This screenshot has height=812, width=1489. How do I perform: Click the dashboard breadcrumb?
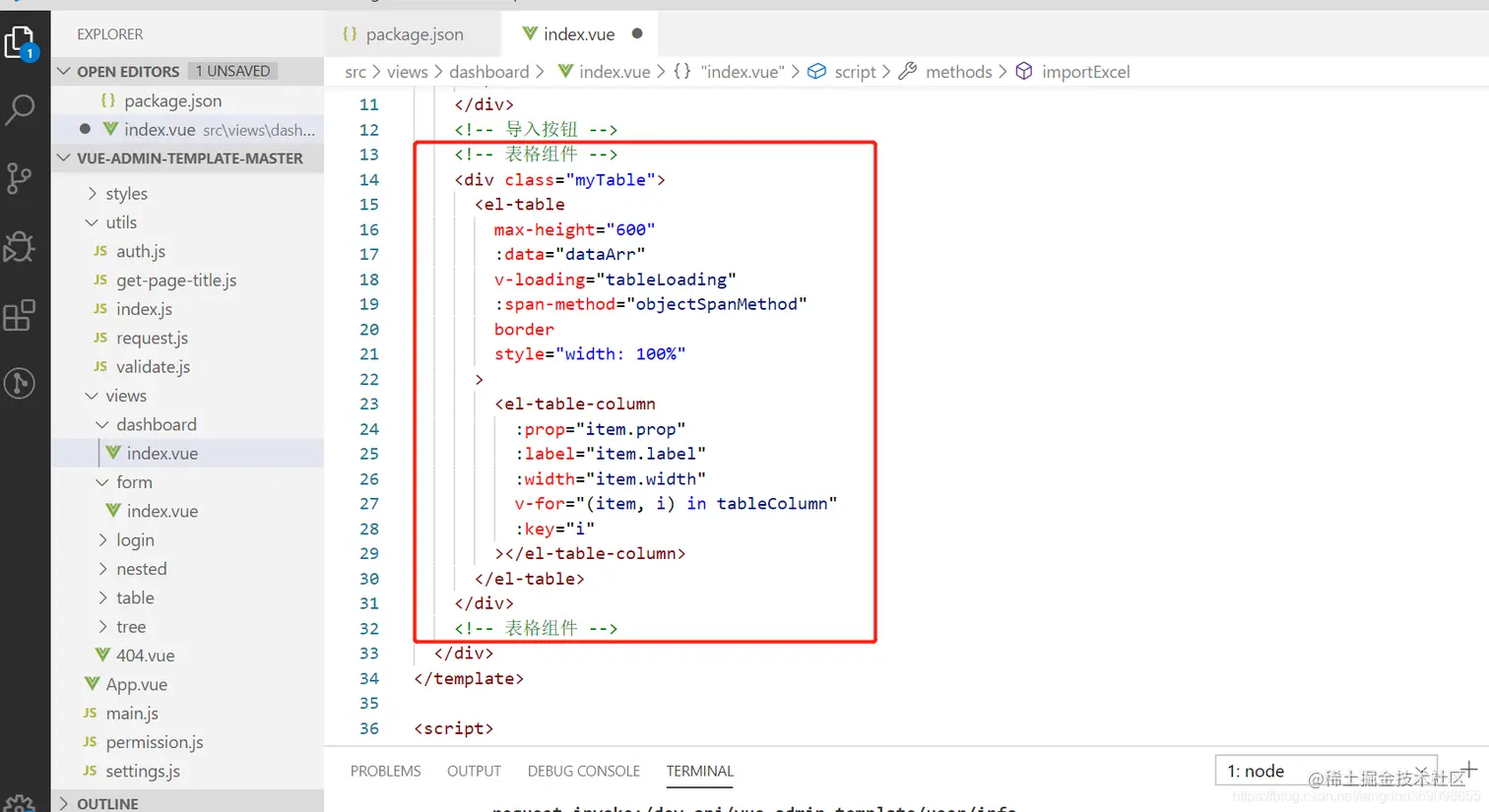point(489,72)
